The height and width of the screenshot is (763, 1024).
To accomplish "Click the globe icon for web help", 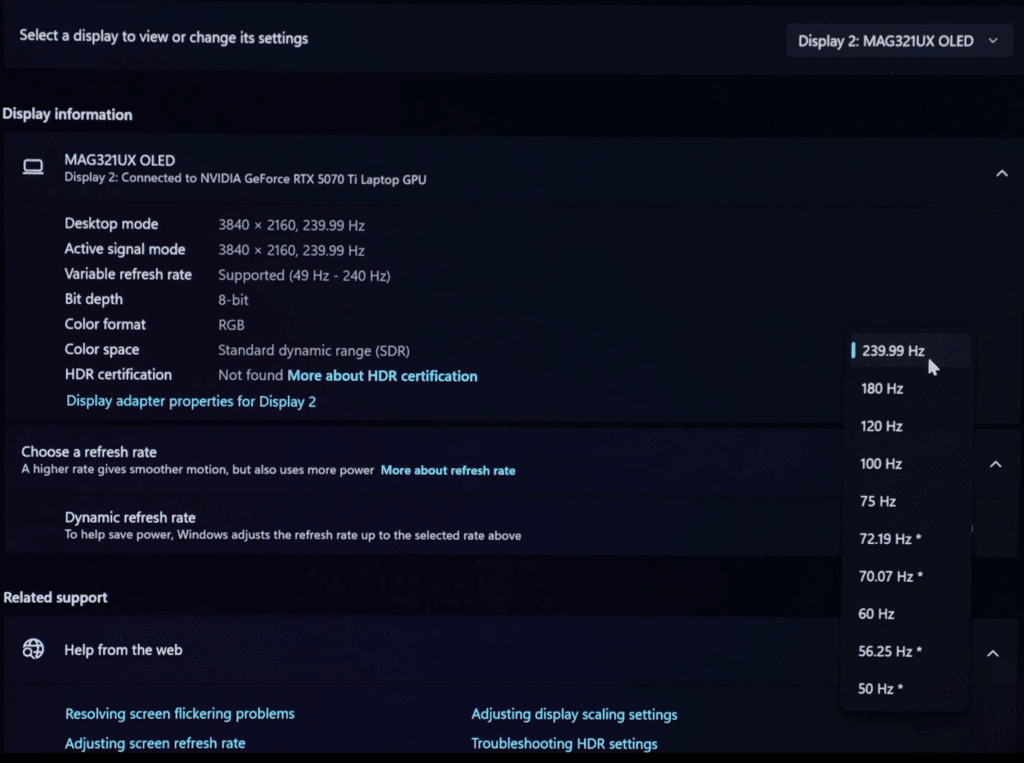I will tap(33, 650).
